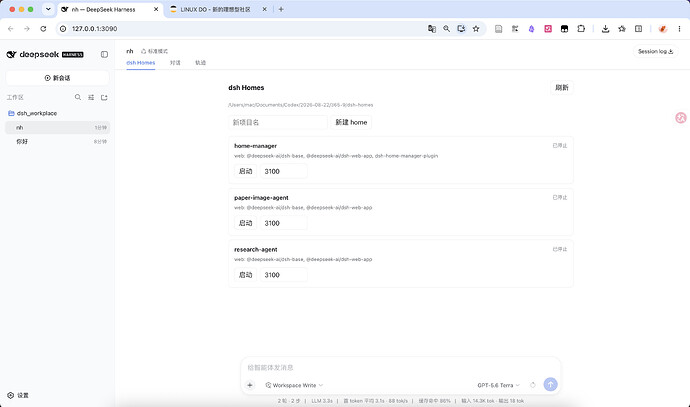Viewport: 690px width, 407px height.
Task: Select the nh session
Action: pos(57,128)
